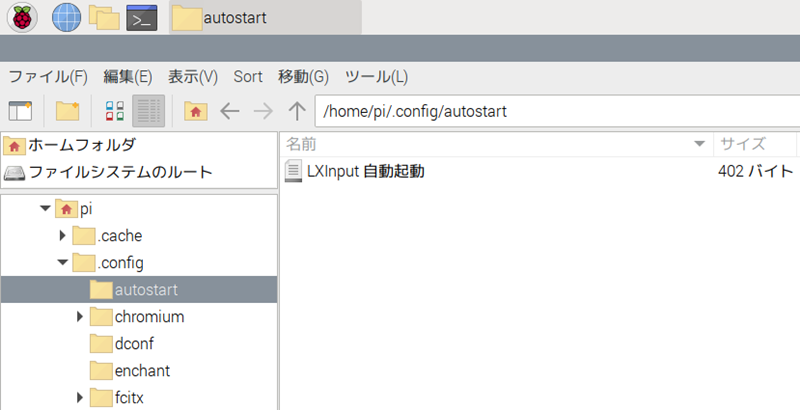Click the LXInput 自動起動 file icon
Screen dimensions: 800x410
(x=293, y=171)
